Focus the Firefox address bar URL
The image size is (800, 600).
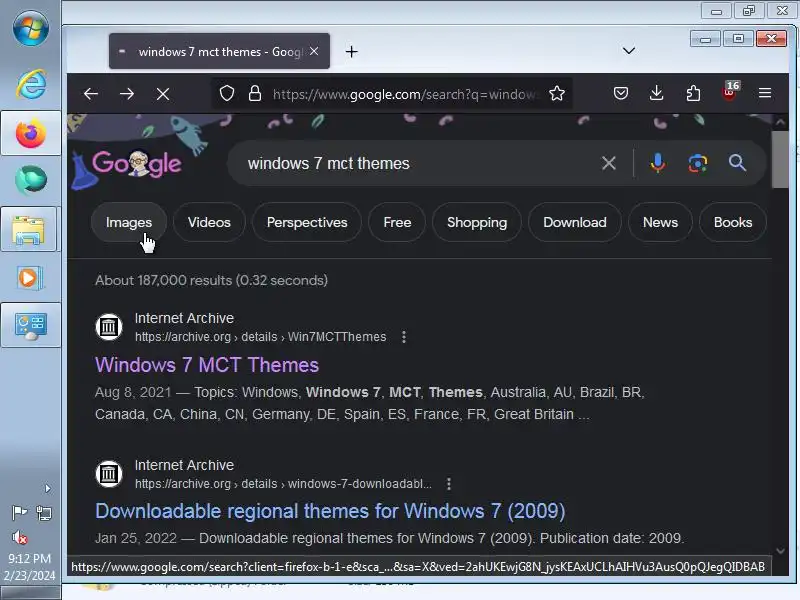point(405,94)
